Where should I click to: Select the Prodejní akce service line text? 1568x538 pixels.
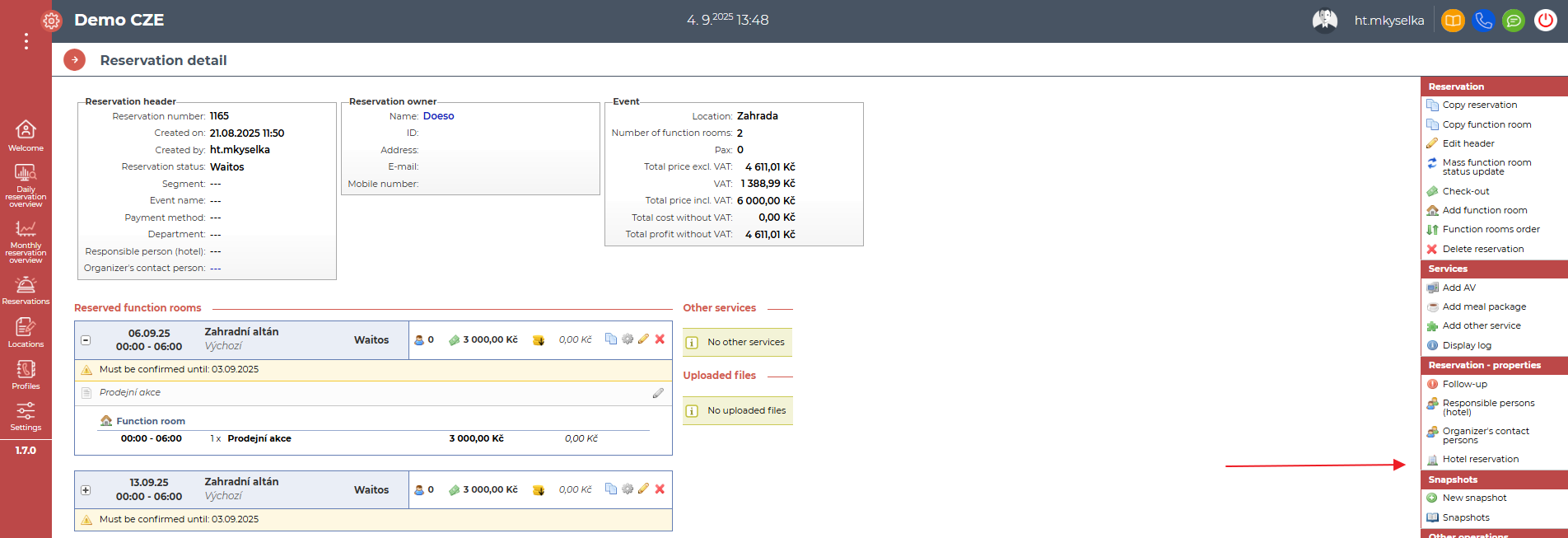point(259,438)
